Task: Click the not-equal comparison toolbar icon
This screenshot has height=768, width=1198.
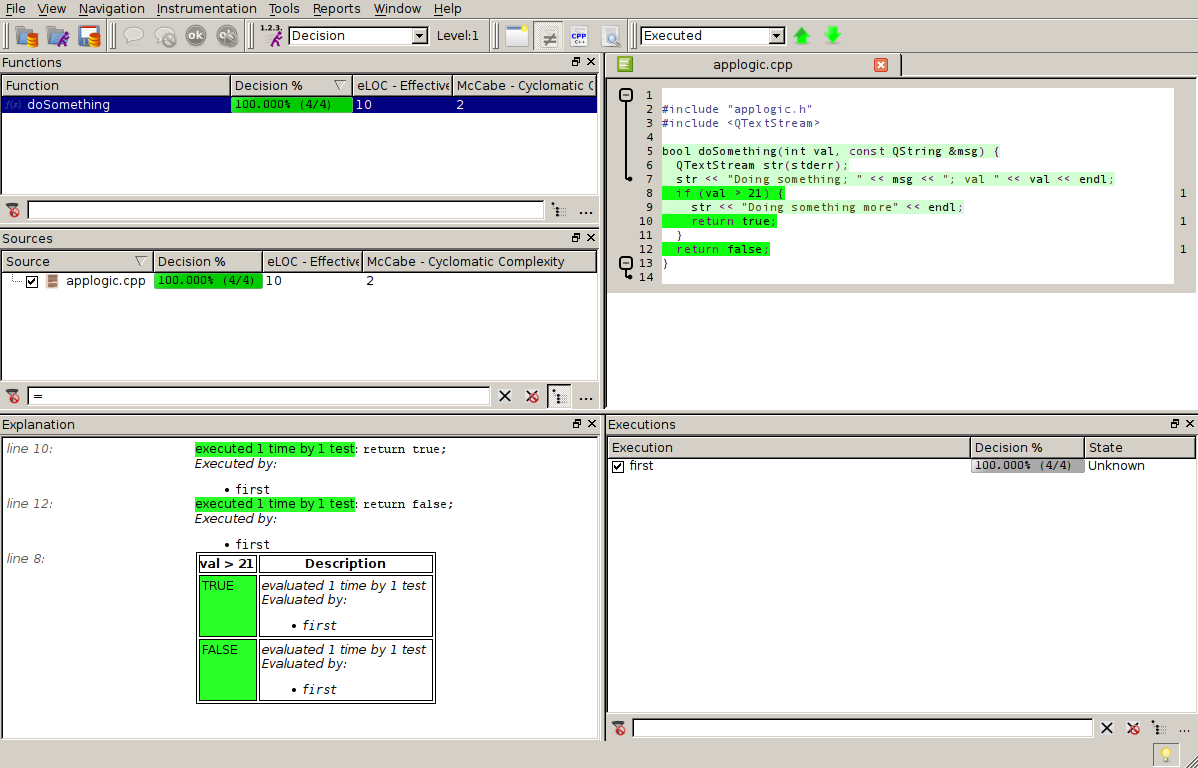Action: [x=547, y=37]
